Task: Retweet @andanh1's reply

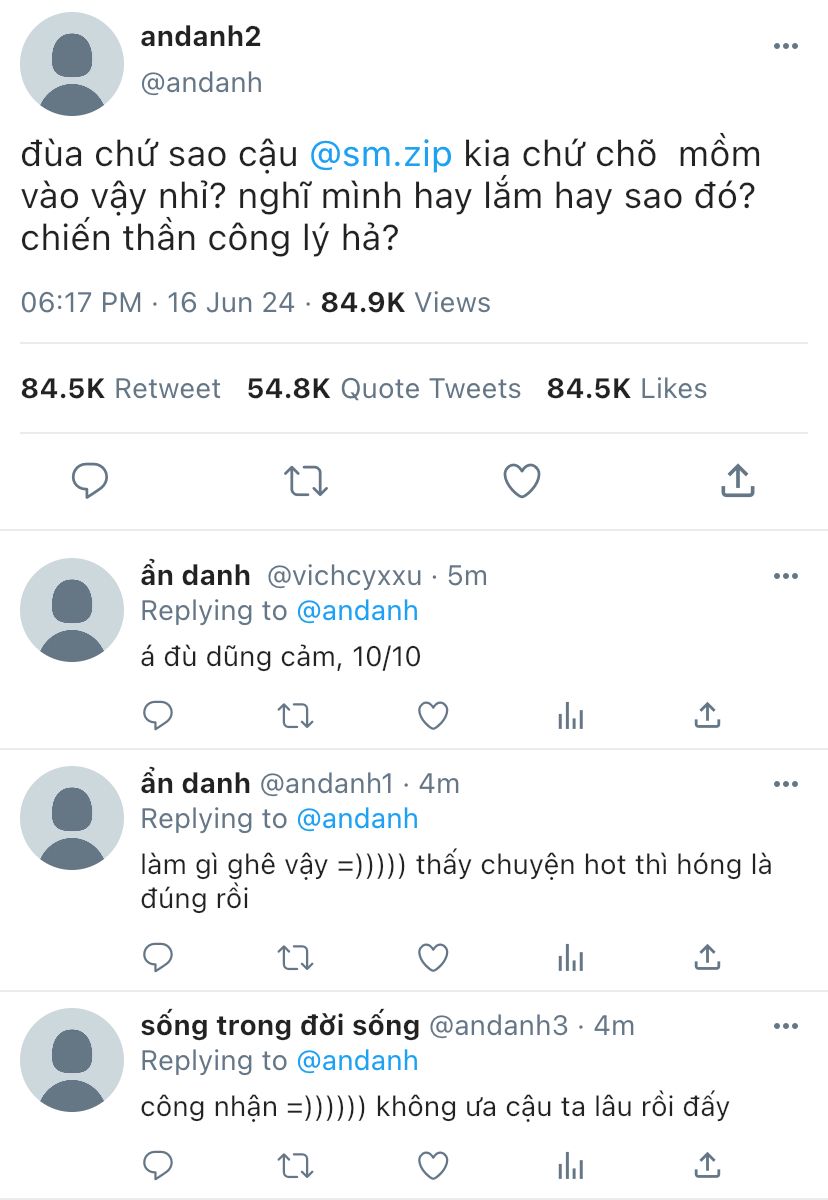Action: (x=295, y=958)
